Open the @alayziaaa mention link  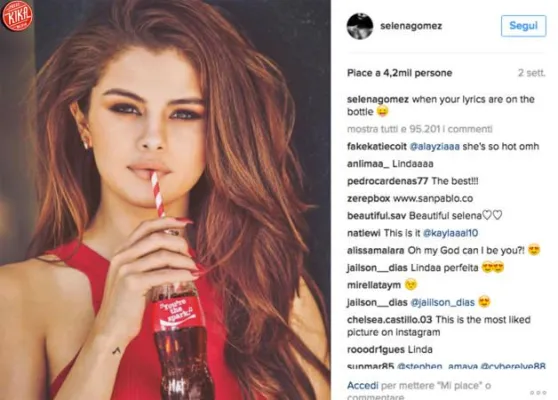[x=435, y=146]
